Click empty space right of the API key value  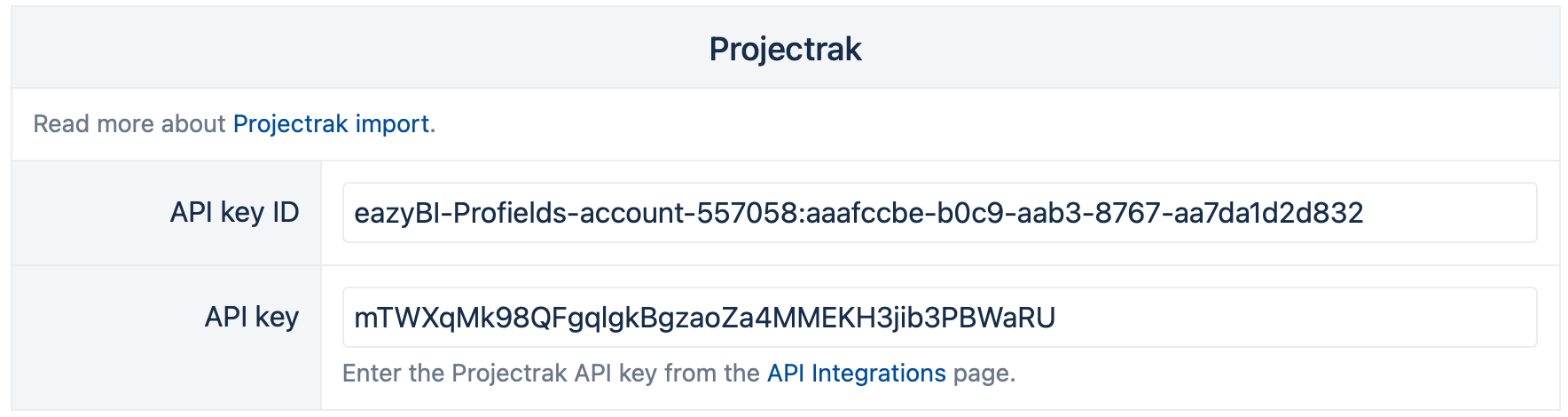click(x=1286, y=318)
